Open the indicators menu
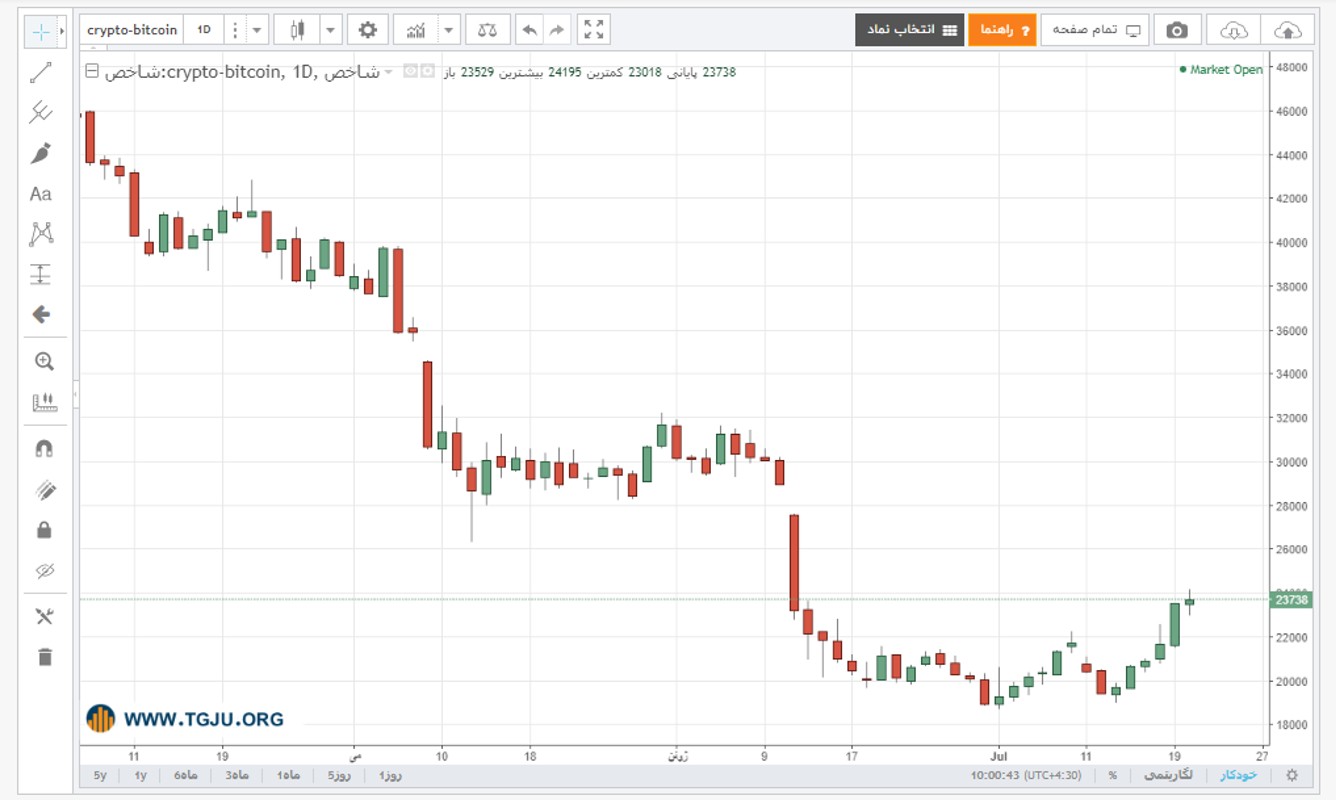 [416, 30]
